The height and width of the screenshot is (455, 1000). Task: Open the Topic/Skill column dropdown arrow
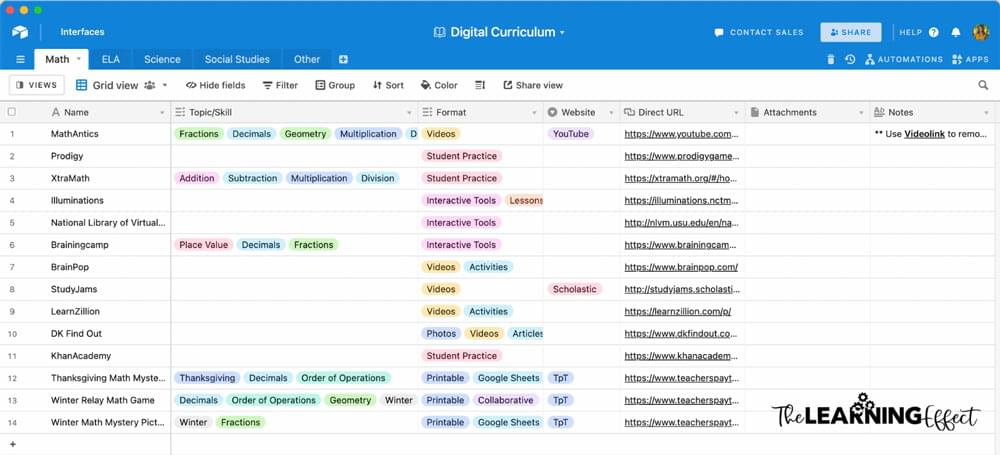(409, 112)
